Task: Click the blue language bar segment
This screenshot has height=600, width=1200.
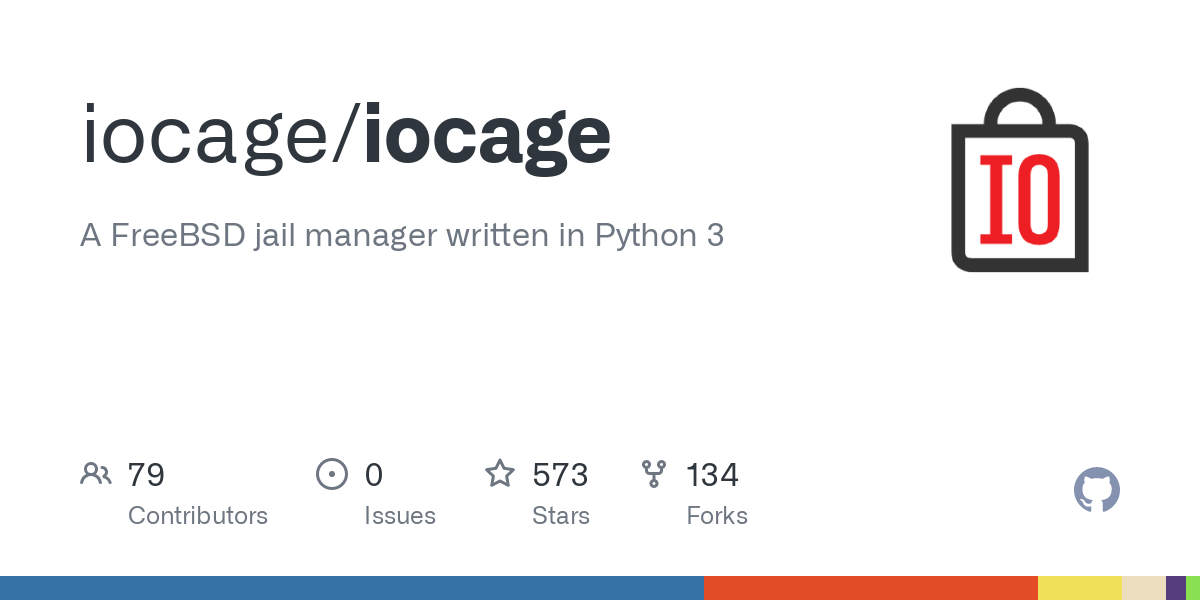Action: pos(352,588)
